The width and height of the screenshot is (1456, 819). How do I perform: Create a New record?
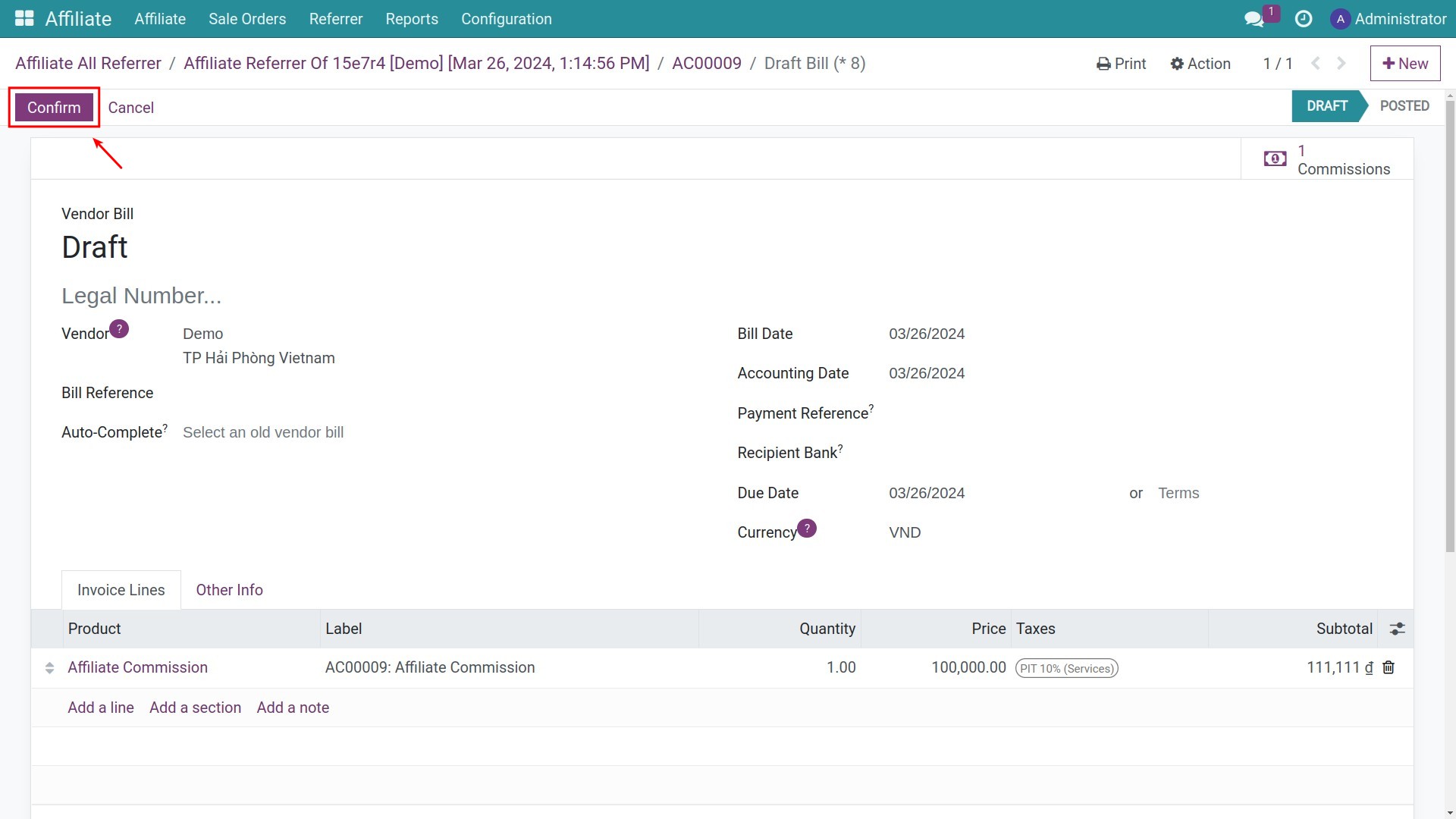[1405, 64]
